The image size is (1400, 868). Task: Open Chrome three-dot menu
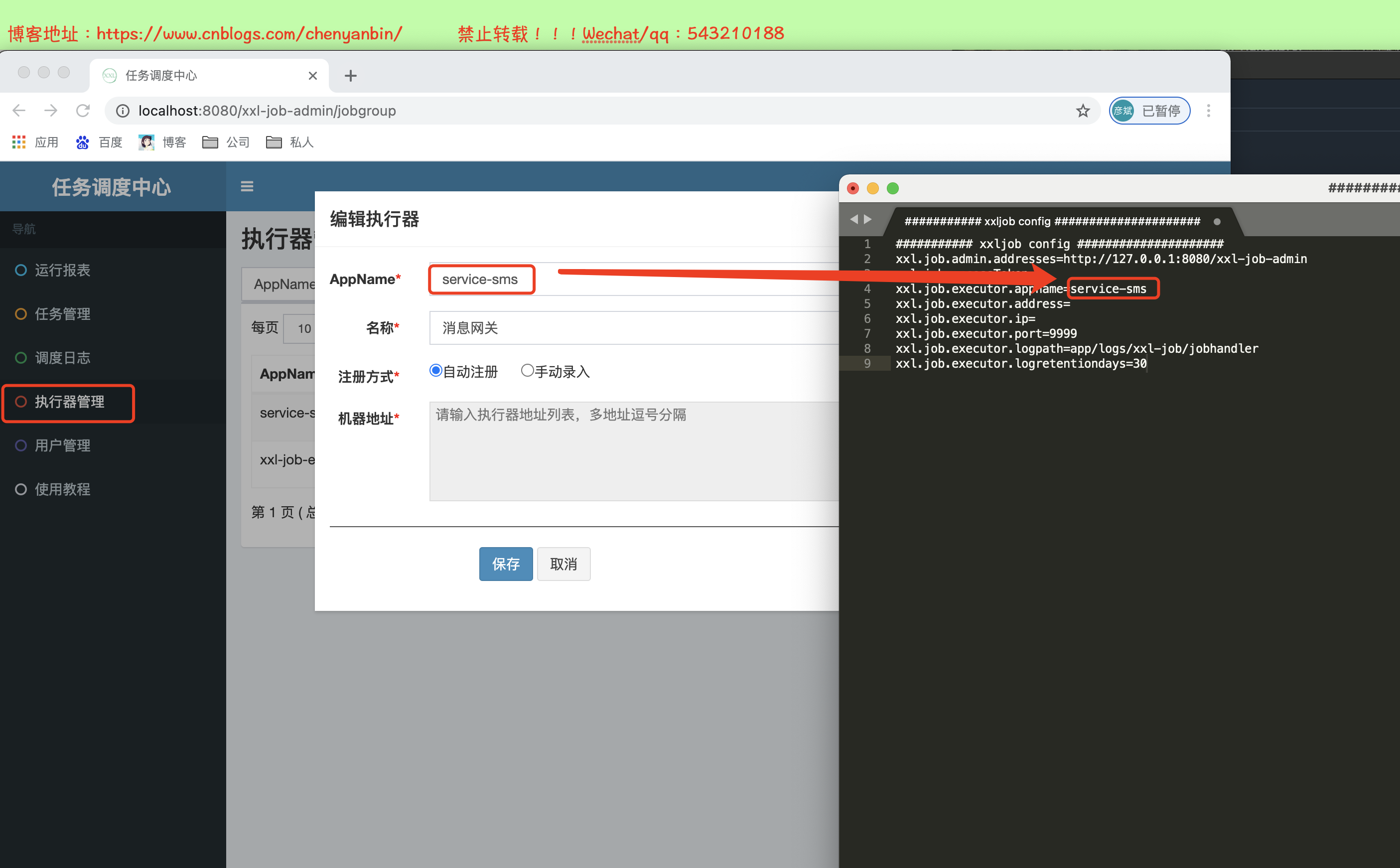(x=1208, y=110)
